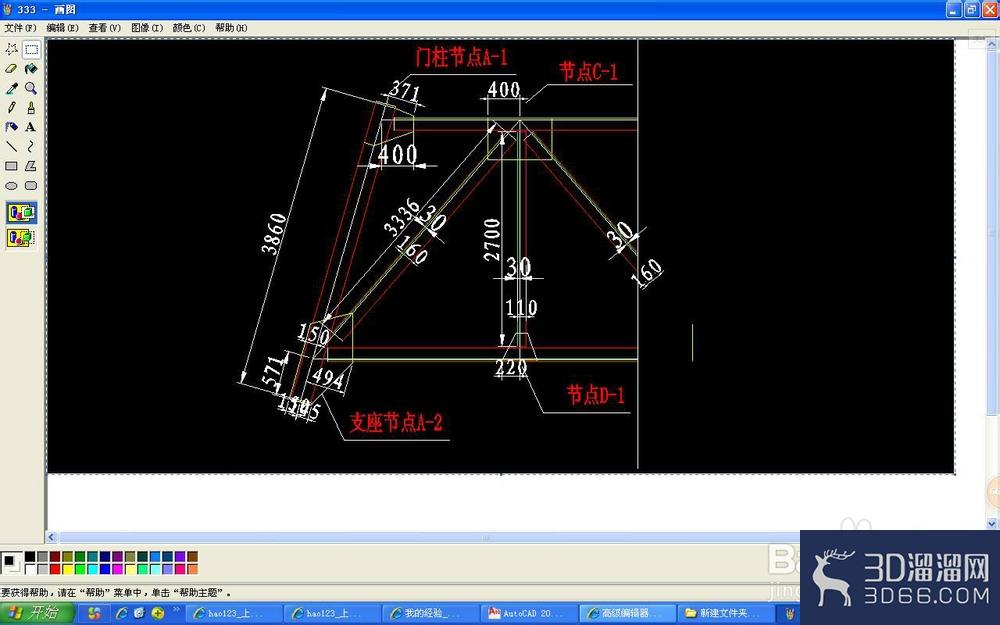Select the Free-Form Select tool

(11, 49)
